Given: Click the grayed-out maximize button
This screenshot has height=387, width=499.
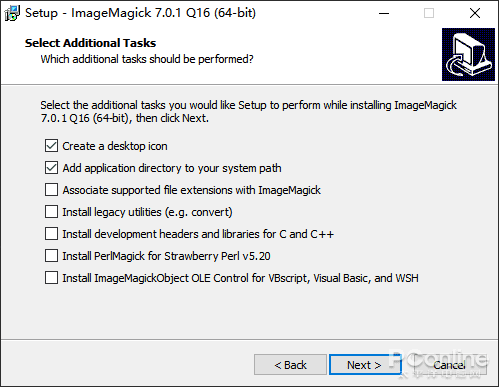Looking at the screenshot, I should (x=429, y=13).
